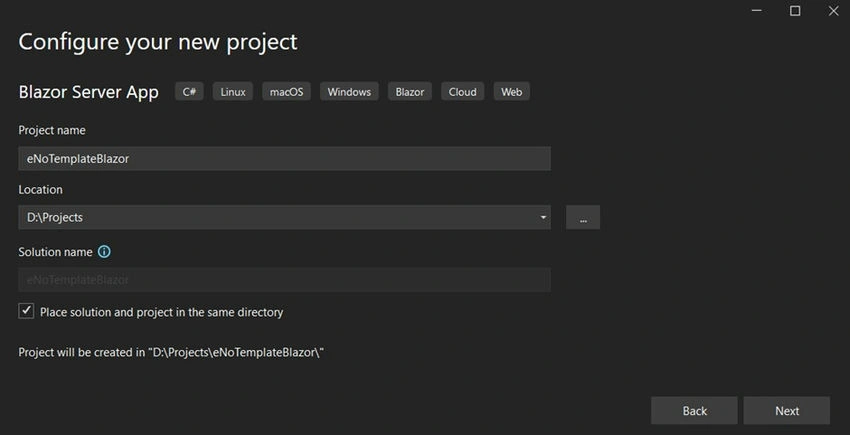
Task: Uncheck Place solution and project in same directory
Action: point(26,311)
